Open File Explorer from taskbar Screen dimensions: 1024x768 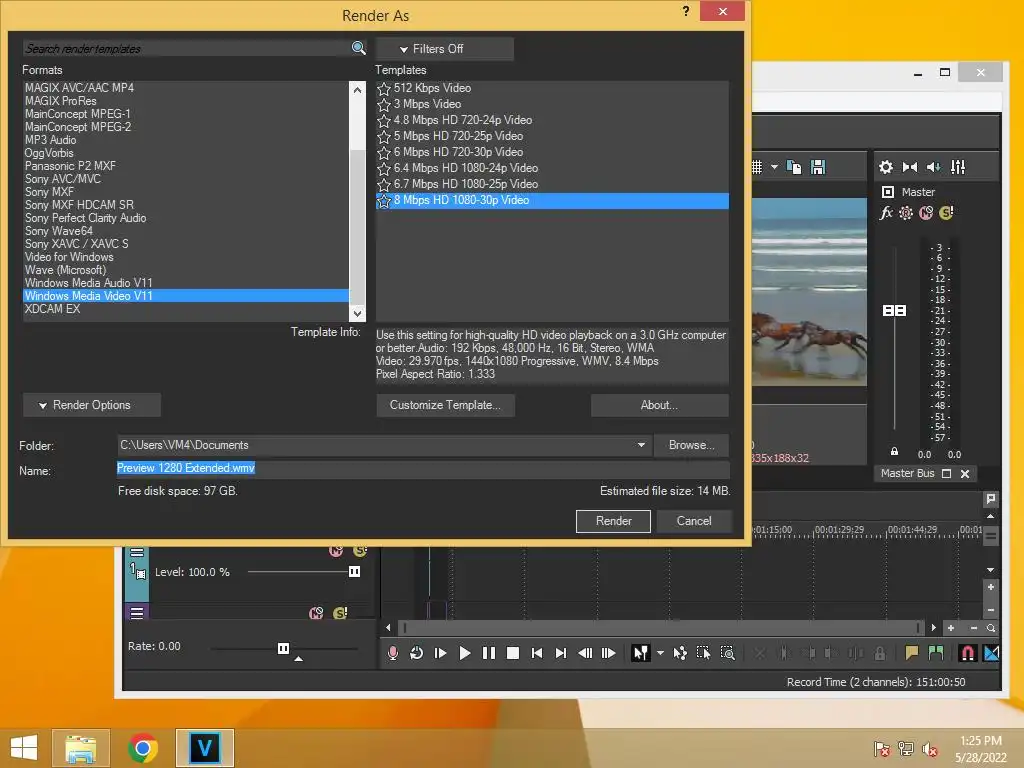point(81,748)
